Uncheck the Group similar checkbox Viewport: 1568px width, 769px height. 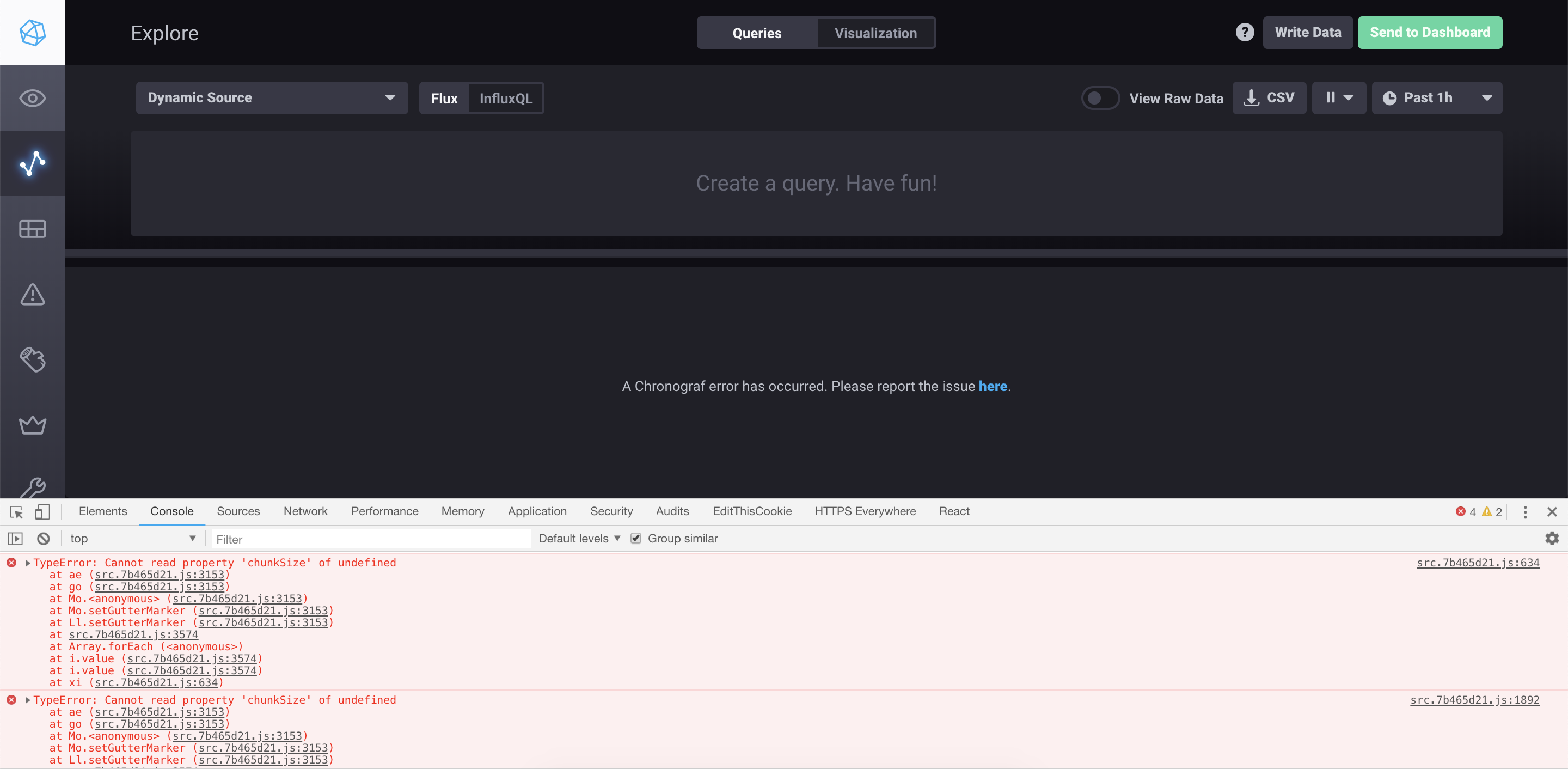[635, 538]
